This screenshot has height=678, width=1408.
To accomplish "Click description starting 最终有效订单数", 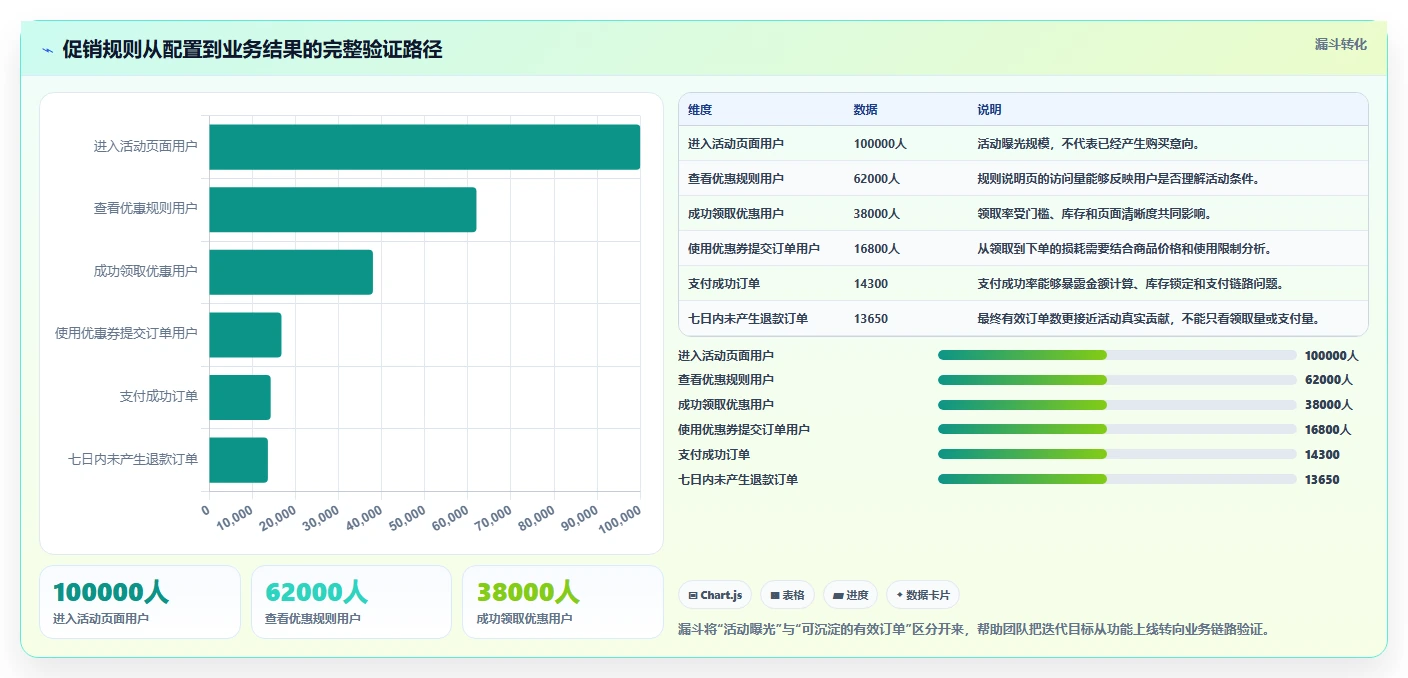I will point(1148,319).
